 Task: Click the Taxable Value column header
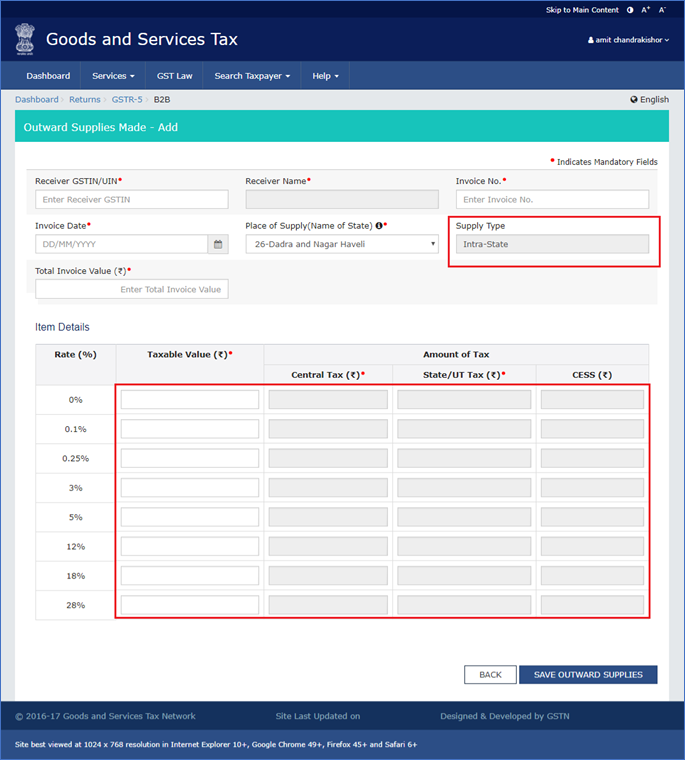pyautogui.click(x=190, y=354)
